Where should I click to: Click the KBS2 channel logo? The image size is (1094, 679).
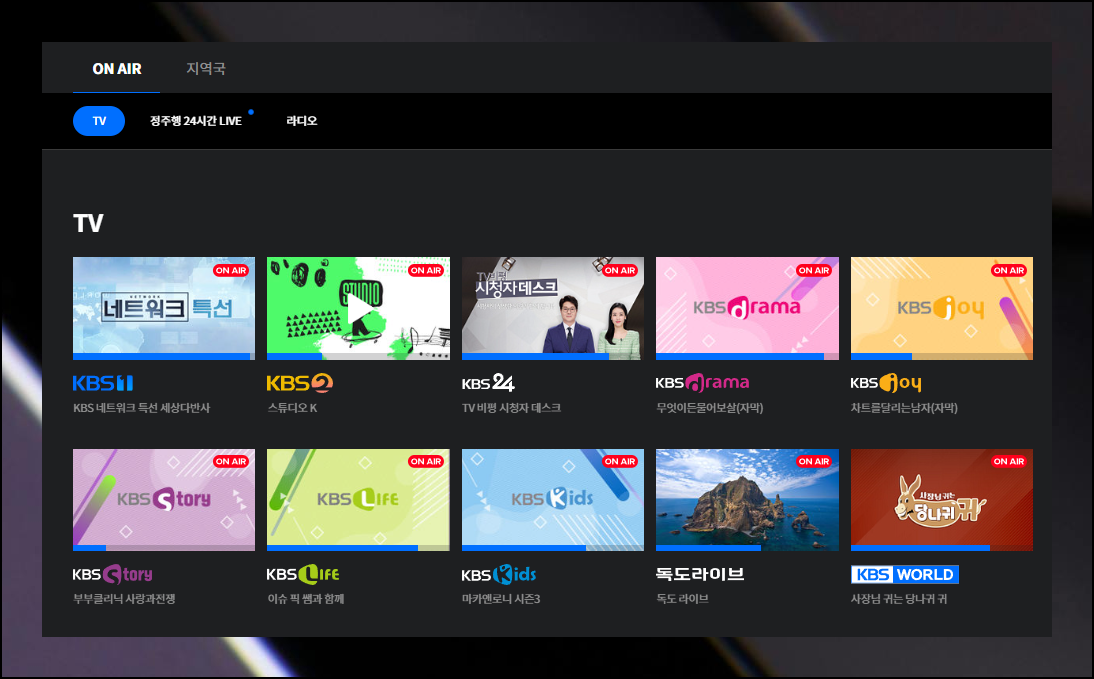point(300,383)
